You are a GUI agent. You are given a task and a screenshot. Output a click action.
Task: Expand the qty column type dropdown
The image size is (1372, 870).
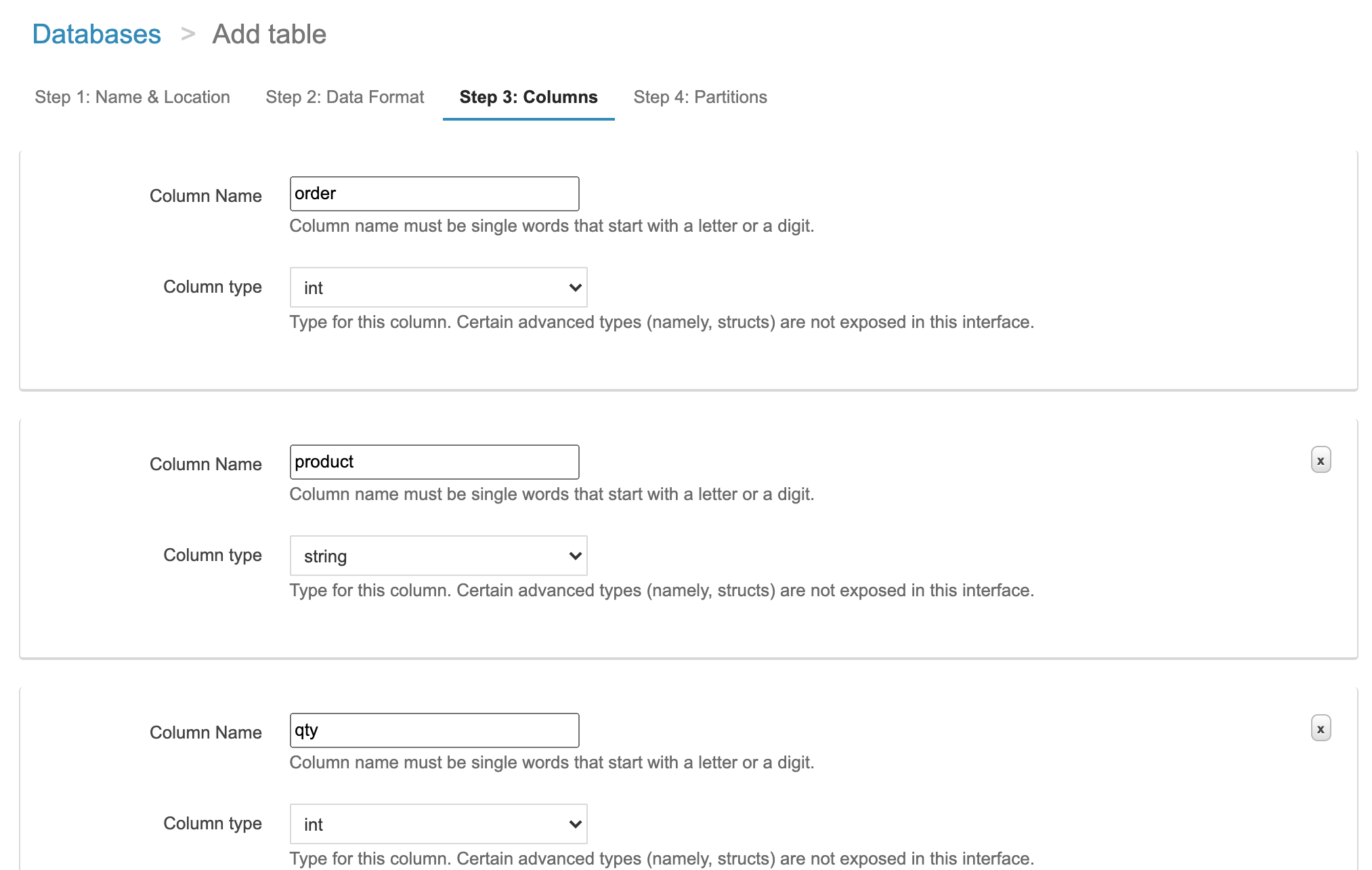[x=437, y=824]
